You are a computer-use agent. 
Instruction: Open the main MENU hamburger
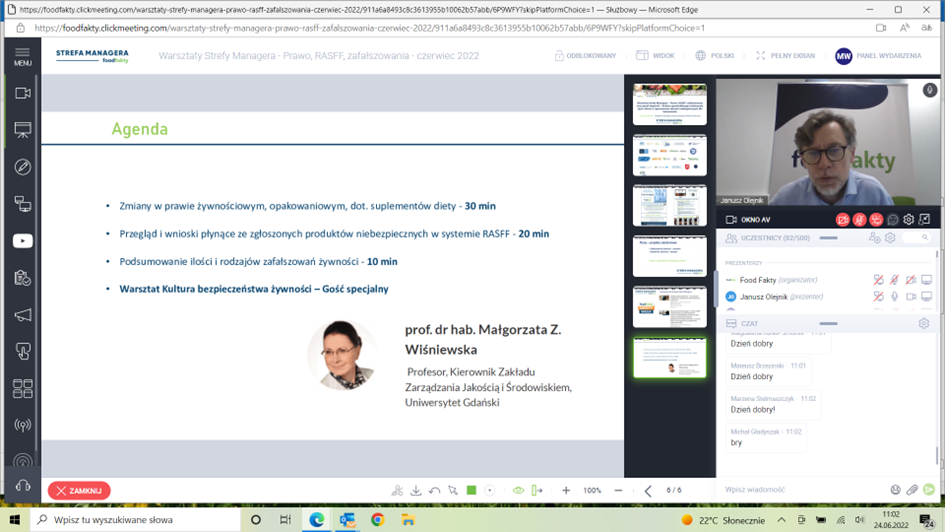point(22,56)
